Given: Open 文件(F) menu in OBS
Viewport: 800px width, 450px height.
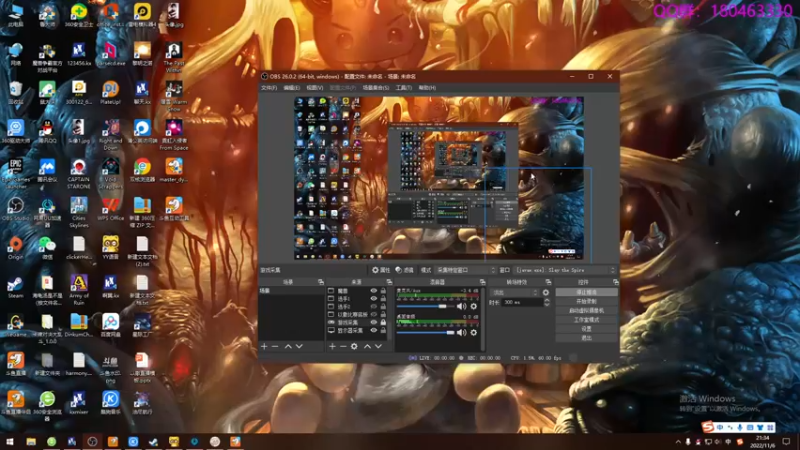Looking at the screenshot, I should point(269,88).
